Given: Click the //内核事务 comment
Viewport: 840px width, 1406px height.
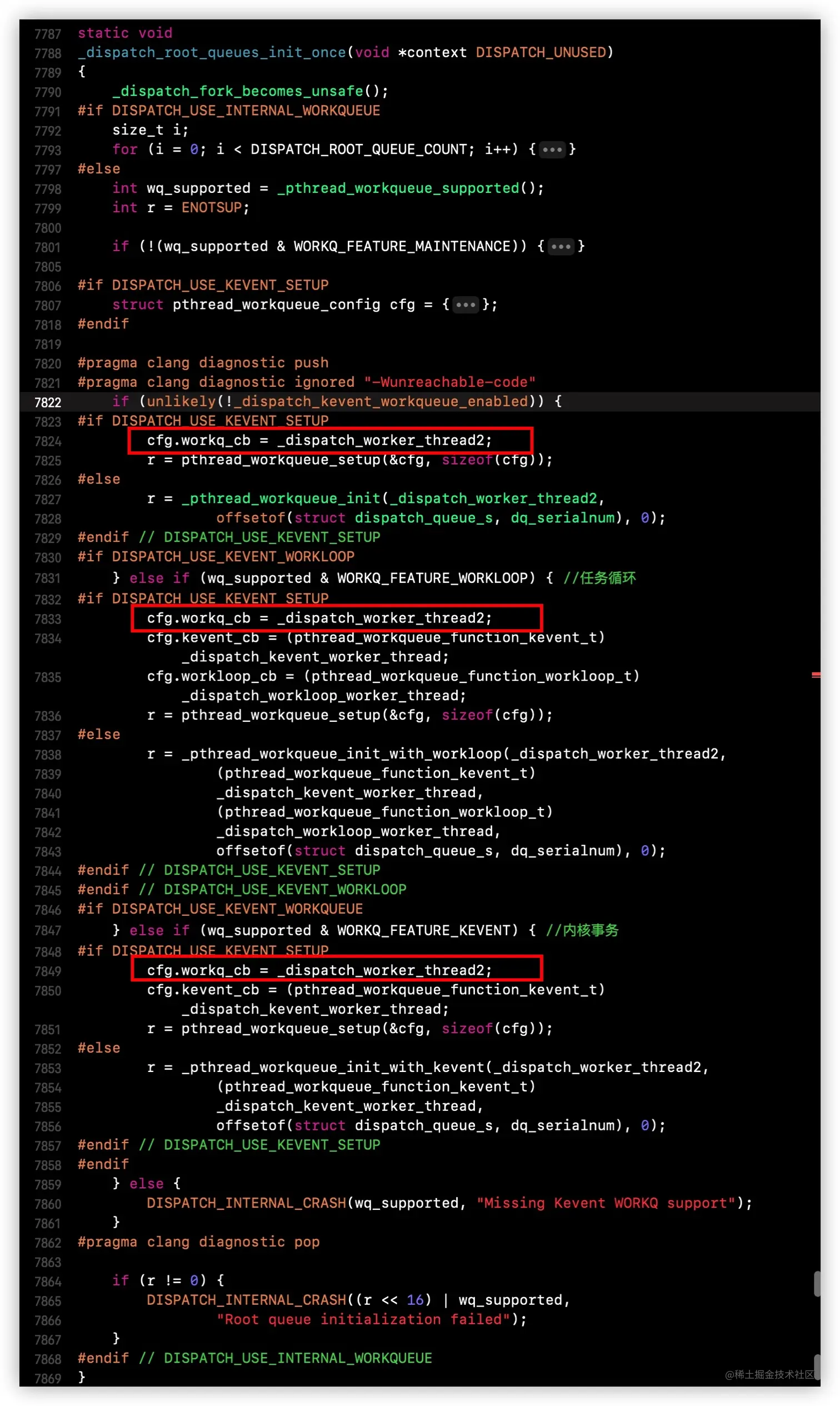Looking at the screenshot, I should coord(582,930).
